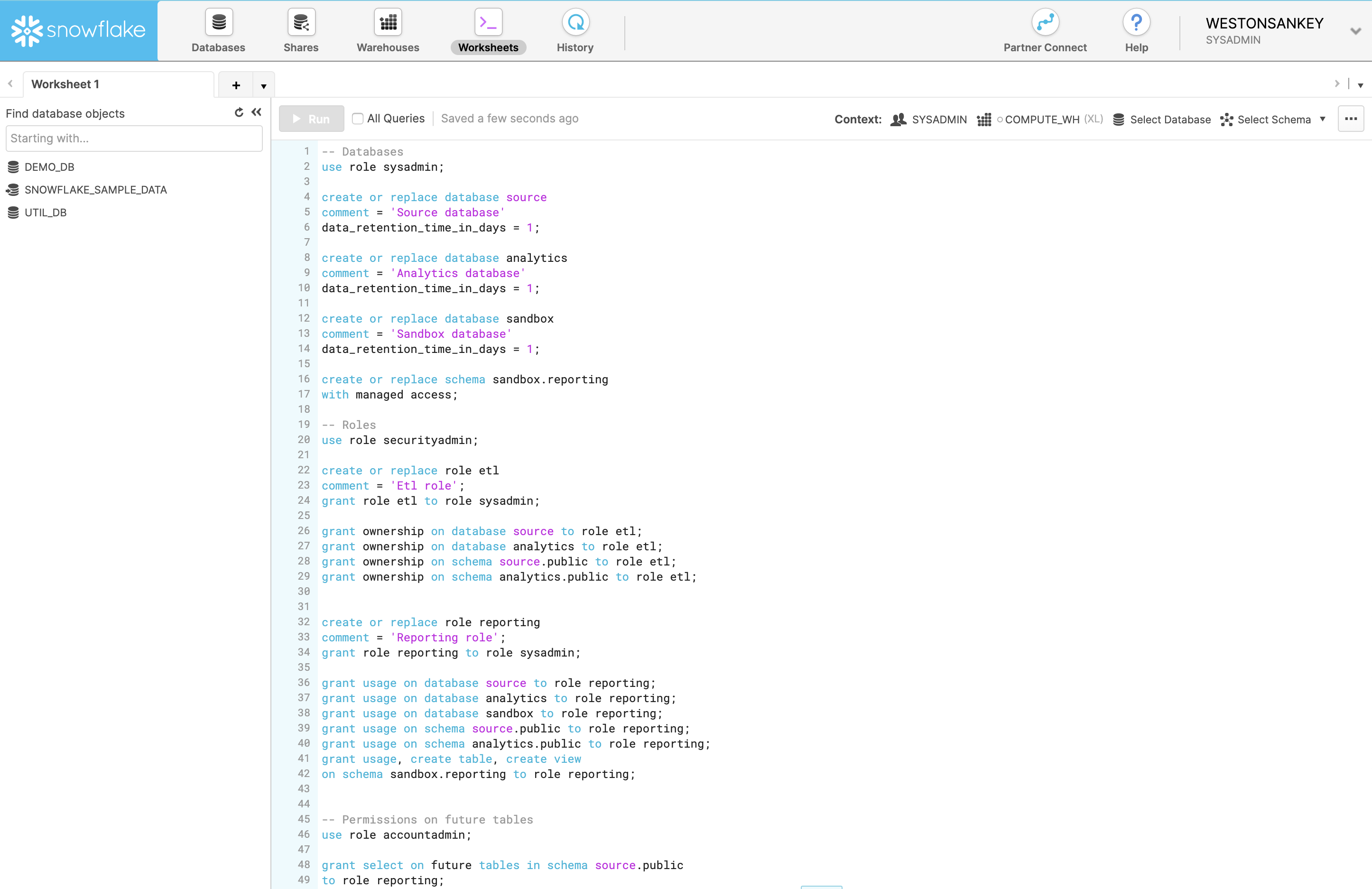Go to the Worksheets menu label

[488, 47]
